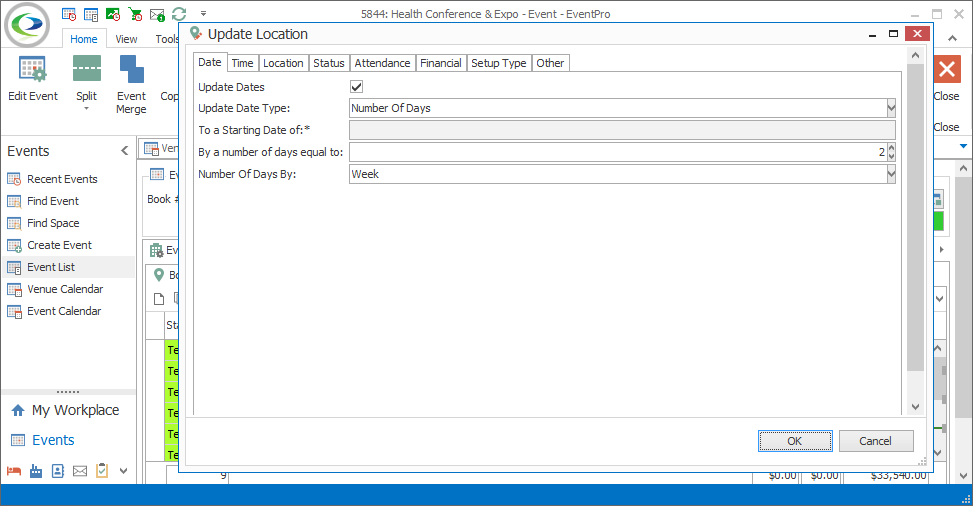Click the clipboard checkmark tasks icon
The height and width of the screenshot is (506, 973).
pos(102,471)
